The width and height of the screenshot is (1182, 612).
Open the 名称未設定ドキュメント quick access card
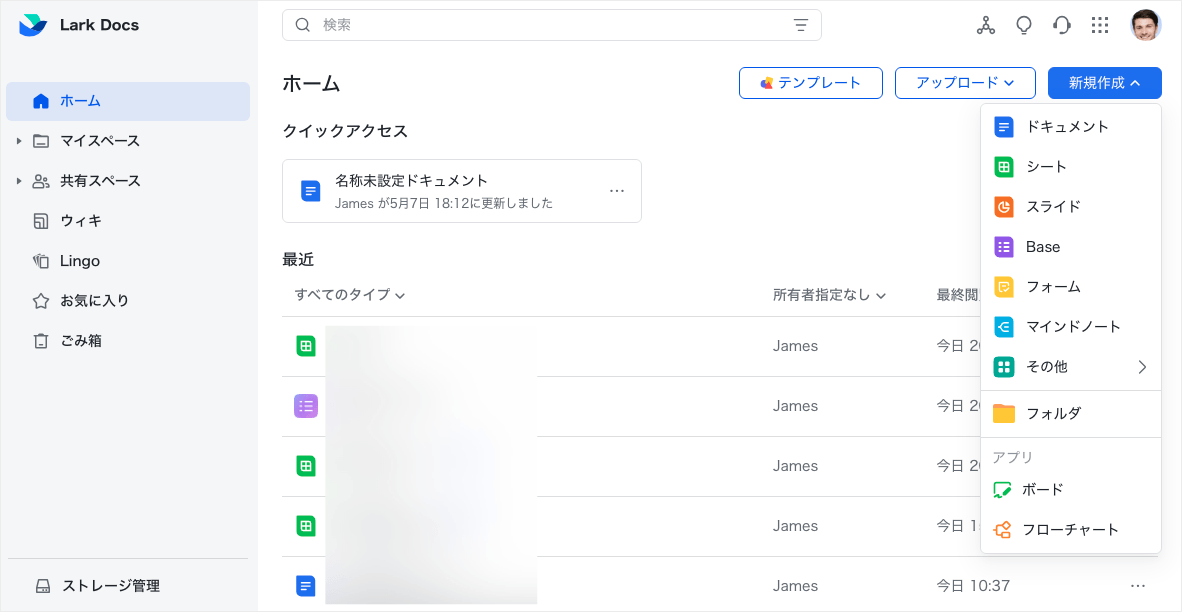[x=461, y=191]
